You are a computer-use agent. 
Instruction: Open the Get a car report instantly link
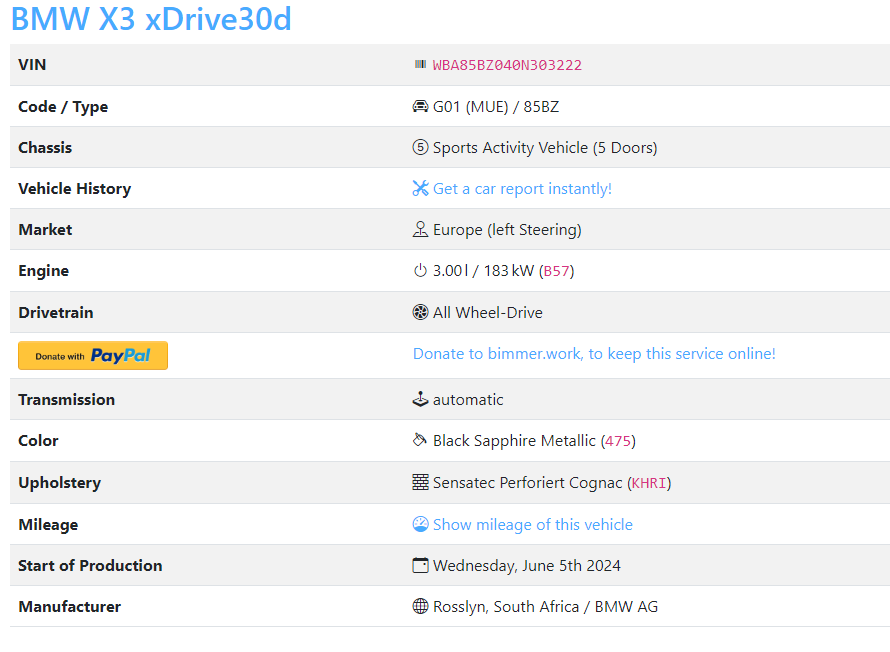[x=522, y=188]
